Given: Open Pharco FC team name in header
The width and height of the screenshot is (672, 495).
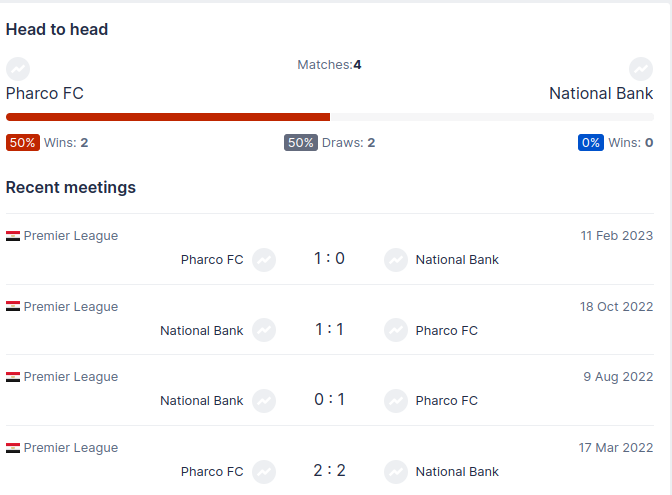Looking at the screenshot, I should pyautogui.click(x=45, y=93).
